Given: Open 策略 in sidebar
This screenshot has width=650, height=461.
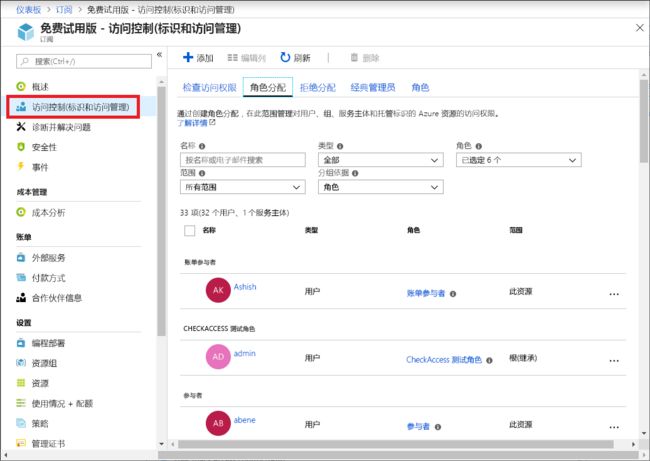Looking at the screenshot, I should pos(33,423).
